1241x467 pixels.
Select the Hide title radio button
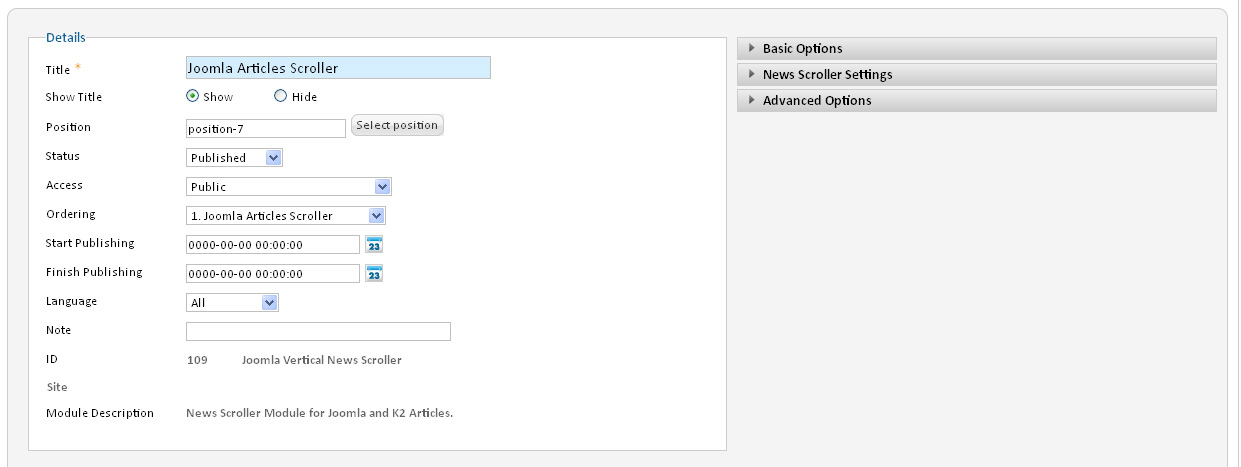[x=280, y=96]
